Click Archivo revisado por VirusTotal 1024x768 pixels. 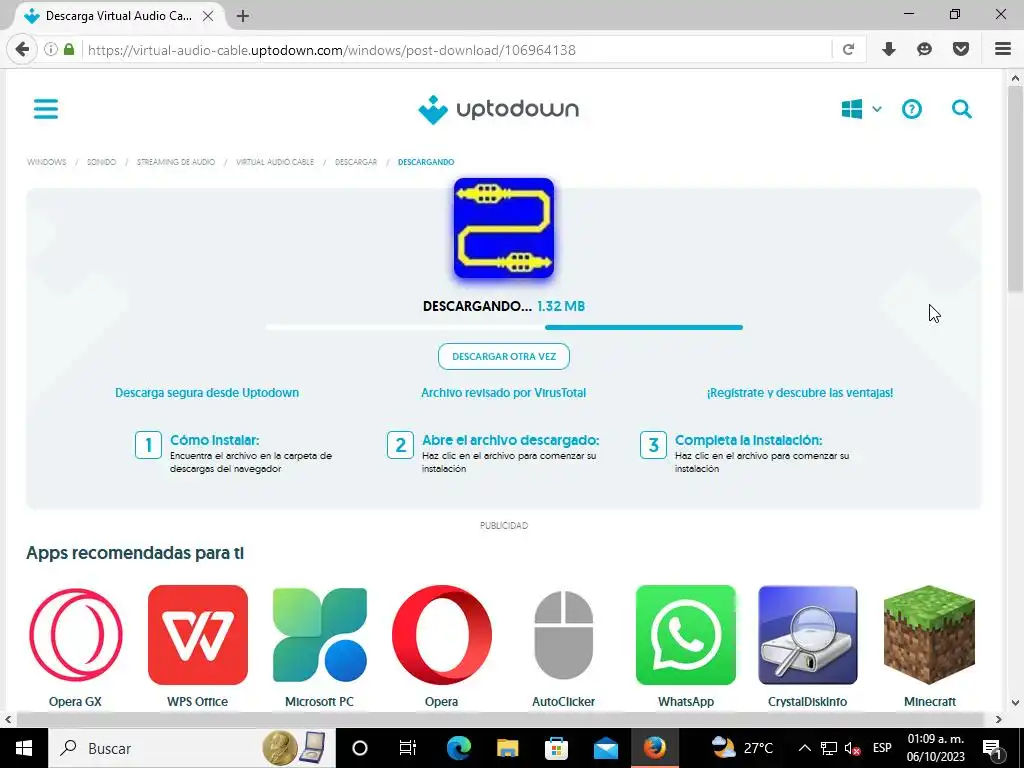coord(504,392)
